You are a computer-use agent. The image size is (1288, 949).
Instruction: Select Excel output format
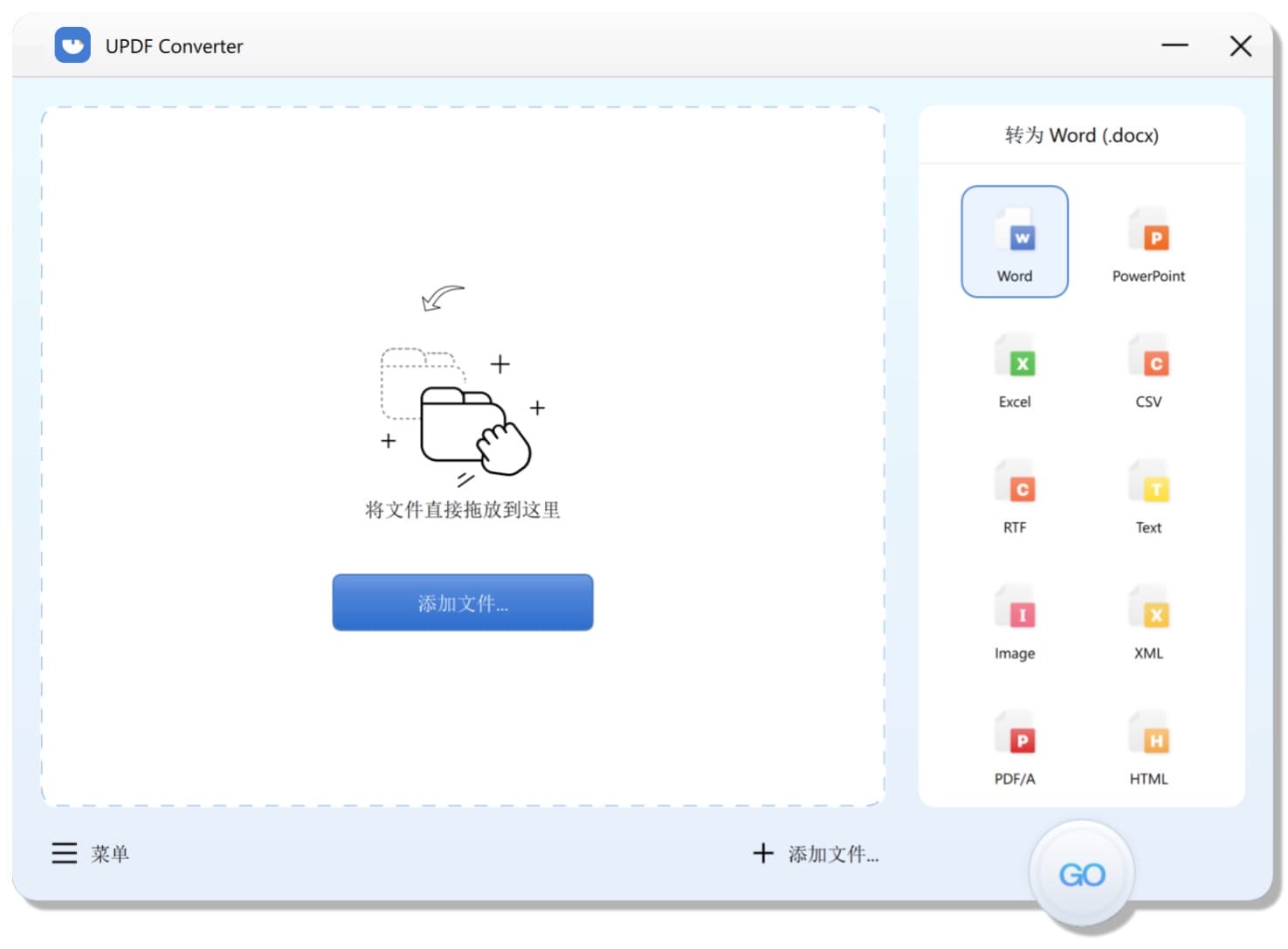[x=1014, y=370]
